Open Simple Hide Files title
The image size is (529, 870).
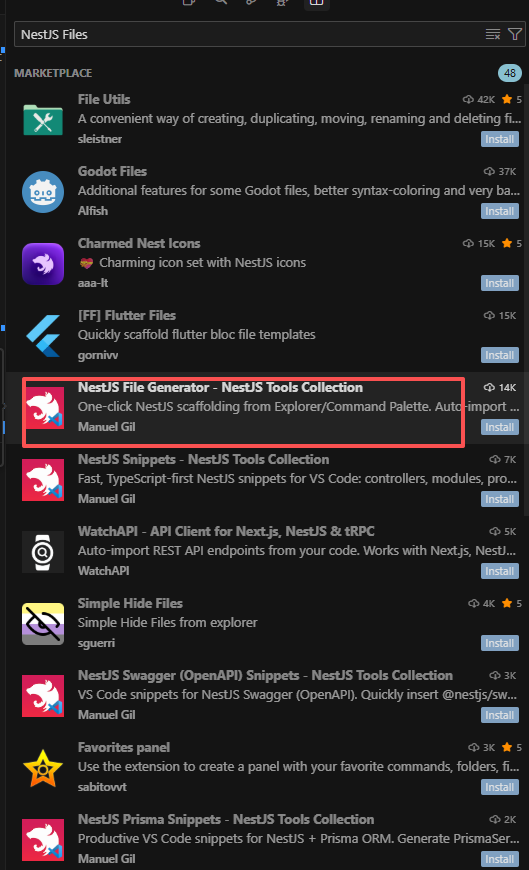click(x=130, y=603)
